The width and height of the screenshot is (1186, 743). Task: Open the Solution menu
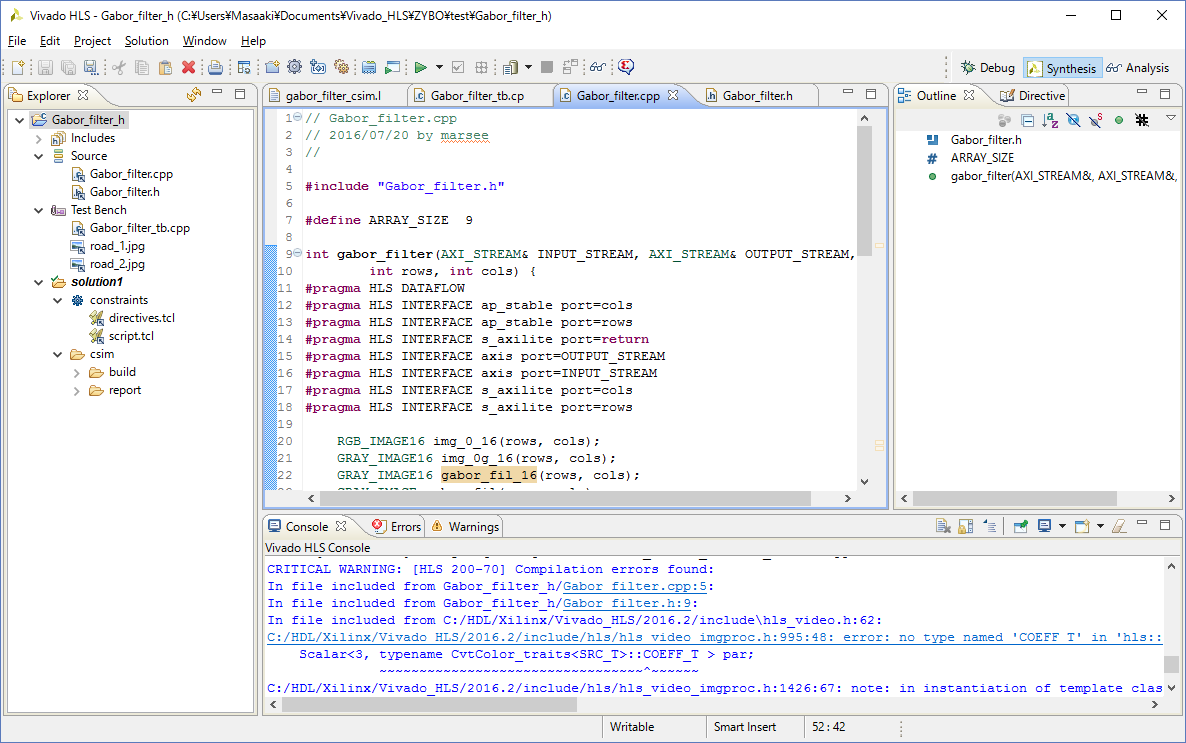pyautogui.click(x=146, y=41)
